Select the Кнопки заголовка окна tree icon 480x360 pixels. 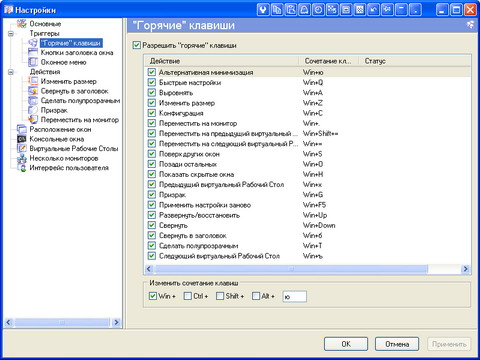click(33, 52)
